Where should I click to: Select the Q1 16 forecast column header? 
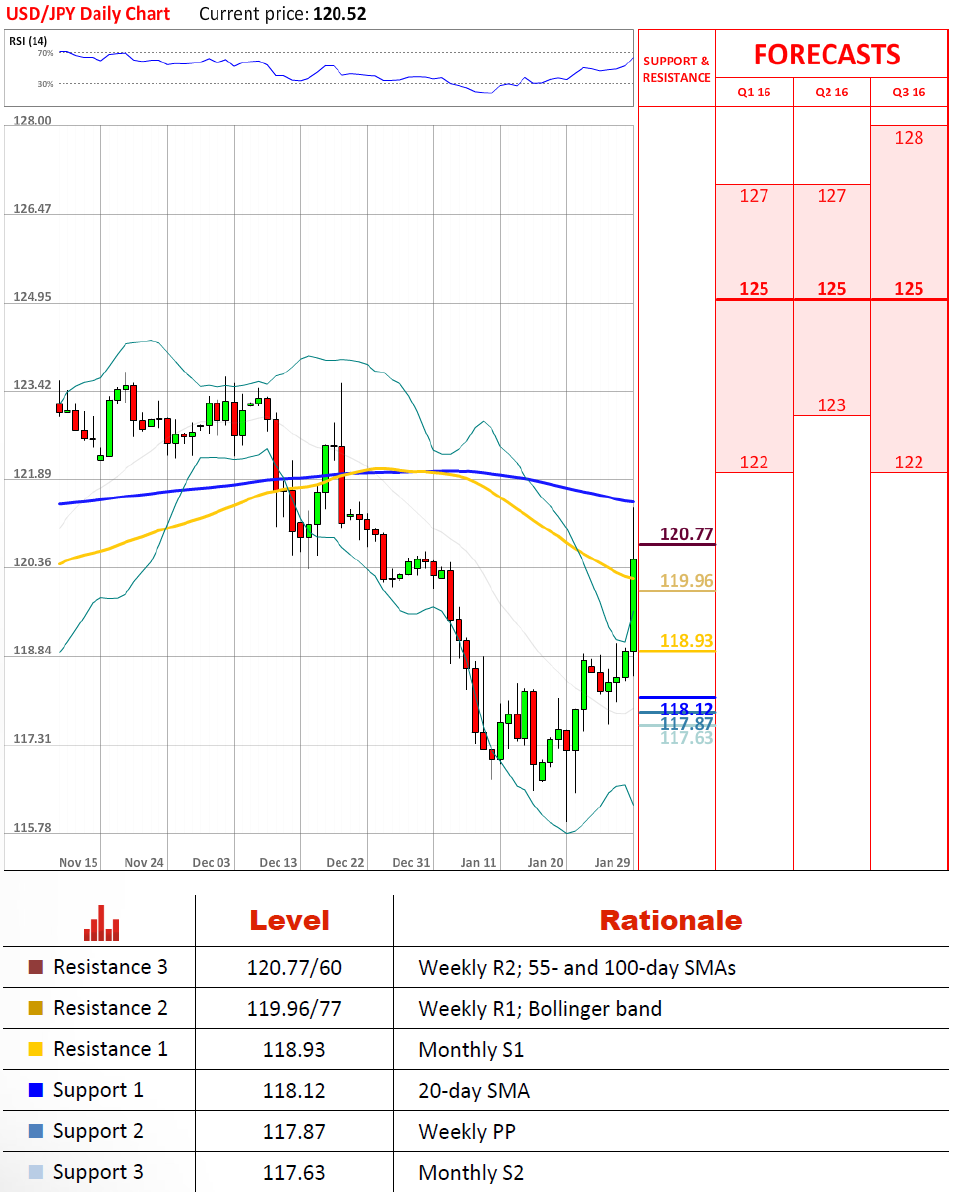(x=754, y=92)
